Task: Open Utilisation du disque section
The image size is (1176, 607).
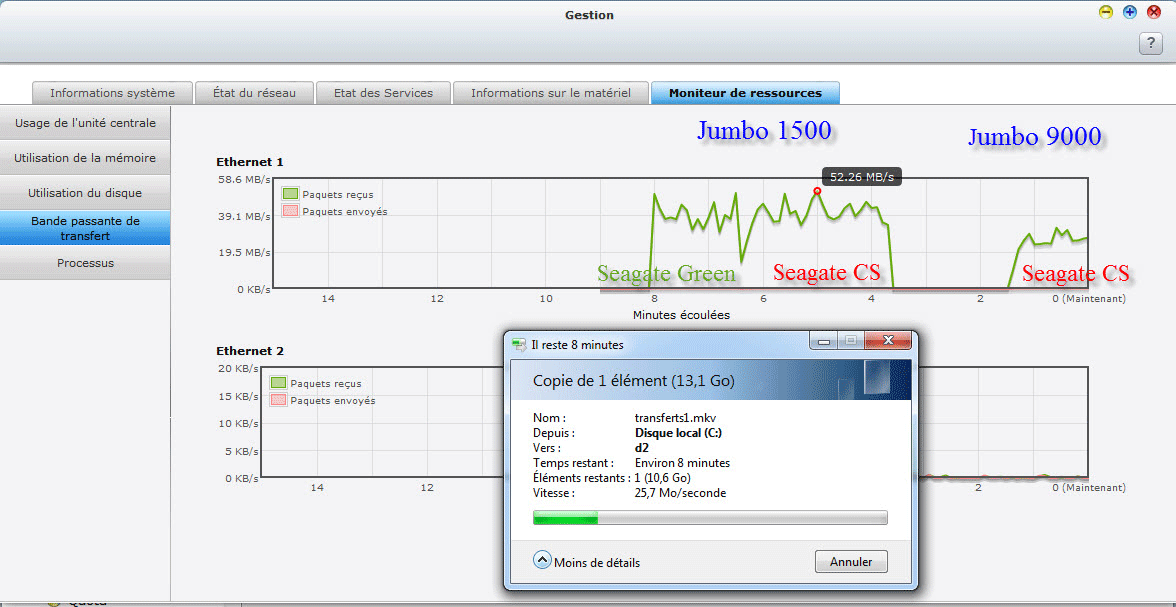Action: 85,193
